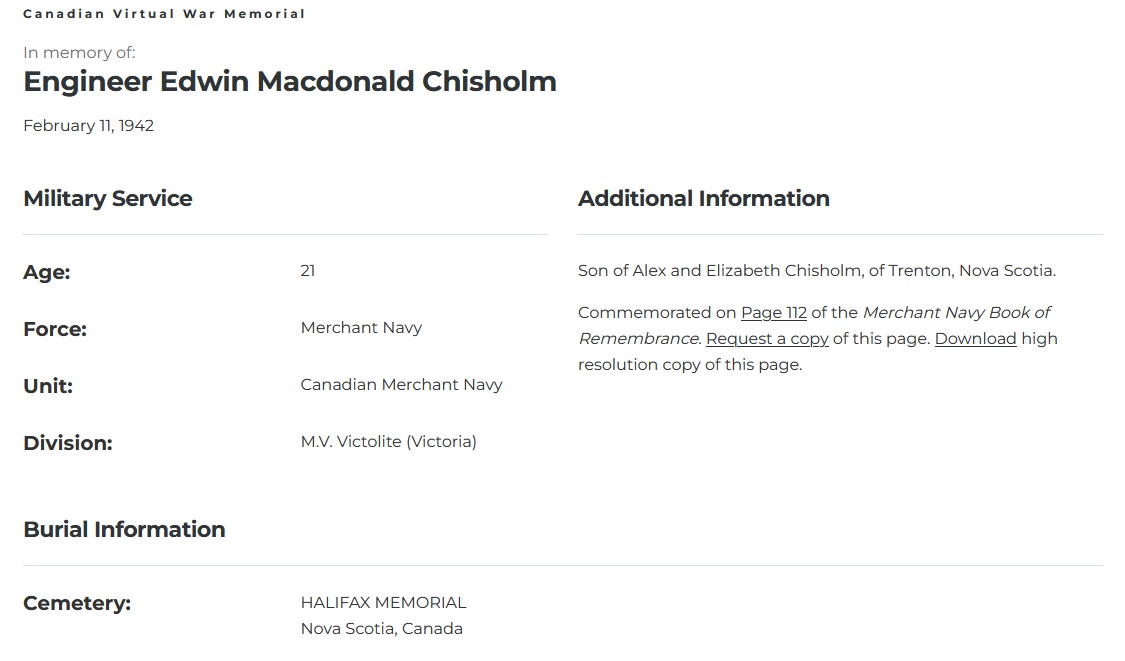Click the Download high resolution link
Viewport: 1125px width, 661px height.
(975, 339)
